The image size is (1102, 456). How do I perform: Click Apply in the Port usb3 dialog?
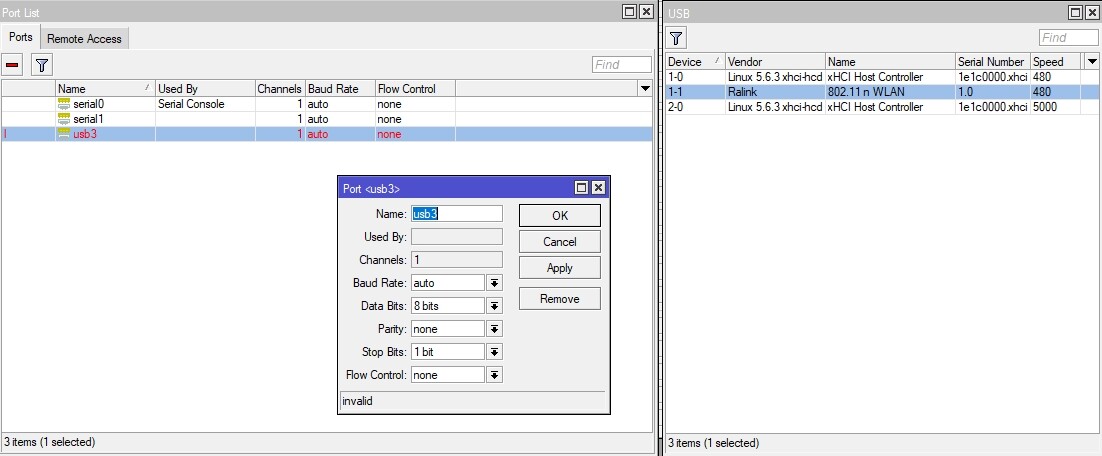click(559, 268)
